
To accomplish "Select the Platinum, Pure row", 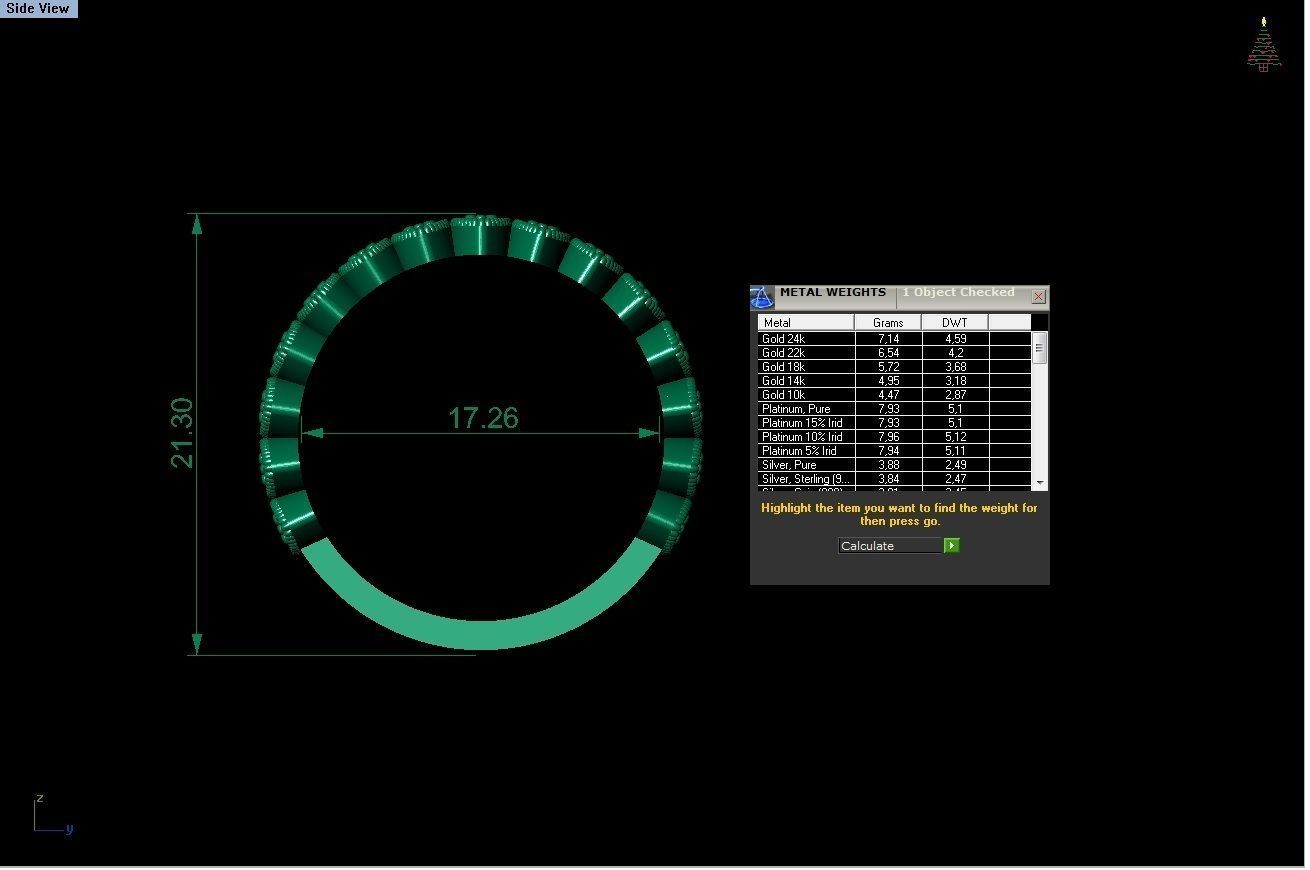I will click(x=894, y=409).
